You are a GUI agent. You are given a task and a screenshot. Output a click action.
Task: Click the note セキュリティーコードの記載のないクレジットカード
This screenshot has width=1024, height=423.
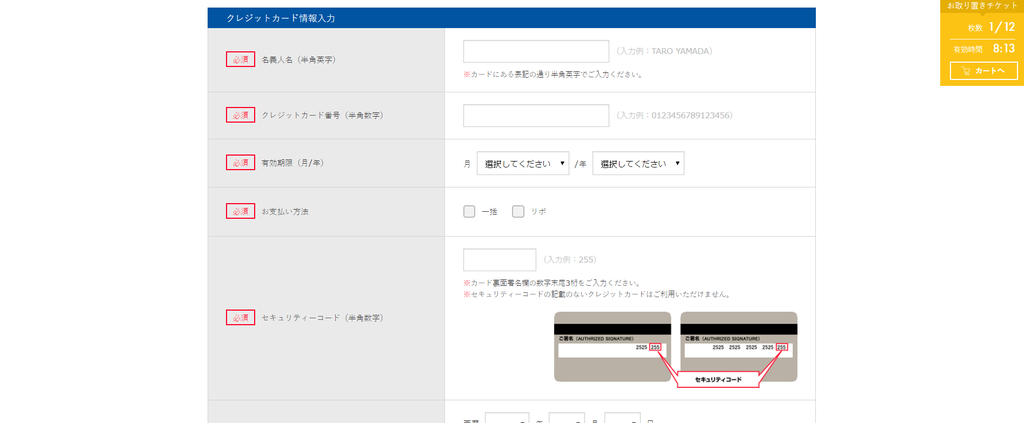596,294
